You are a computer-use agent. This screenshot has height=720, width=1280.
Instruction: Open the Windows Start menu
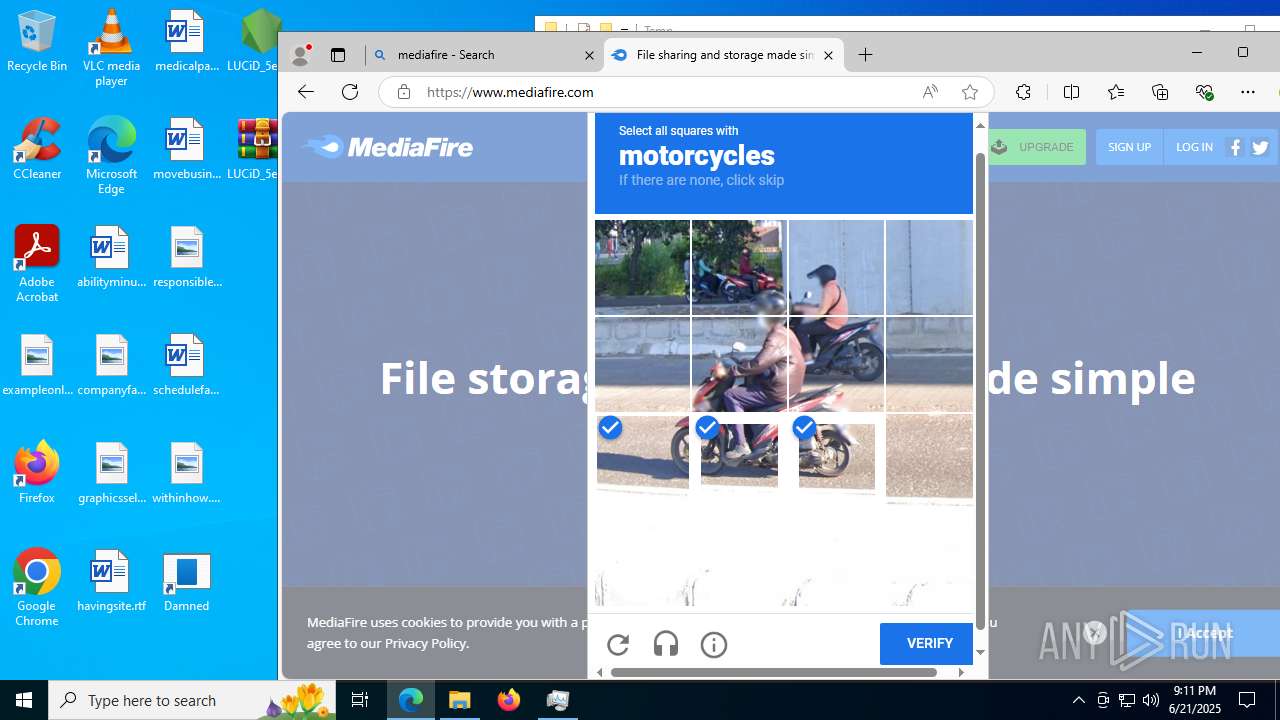tap(24, 700)
